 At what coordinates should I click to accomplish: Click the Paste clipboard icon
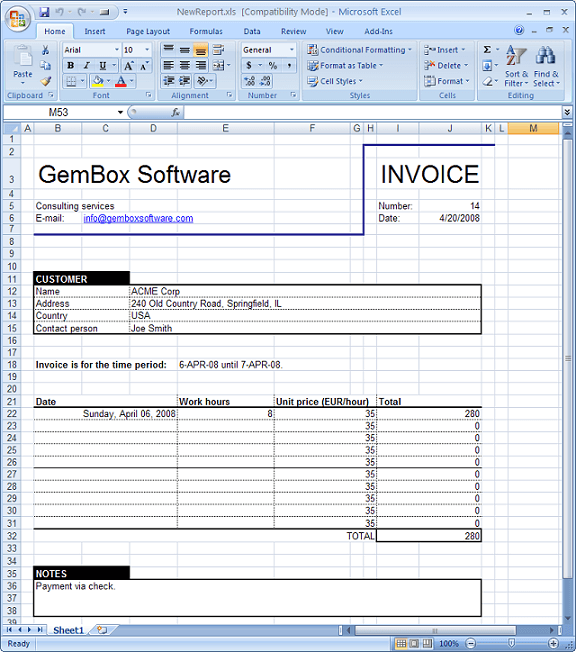click(x=22, y=57)
